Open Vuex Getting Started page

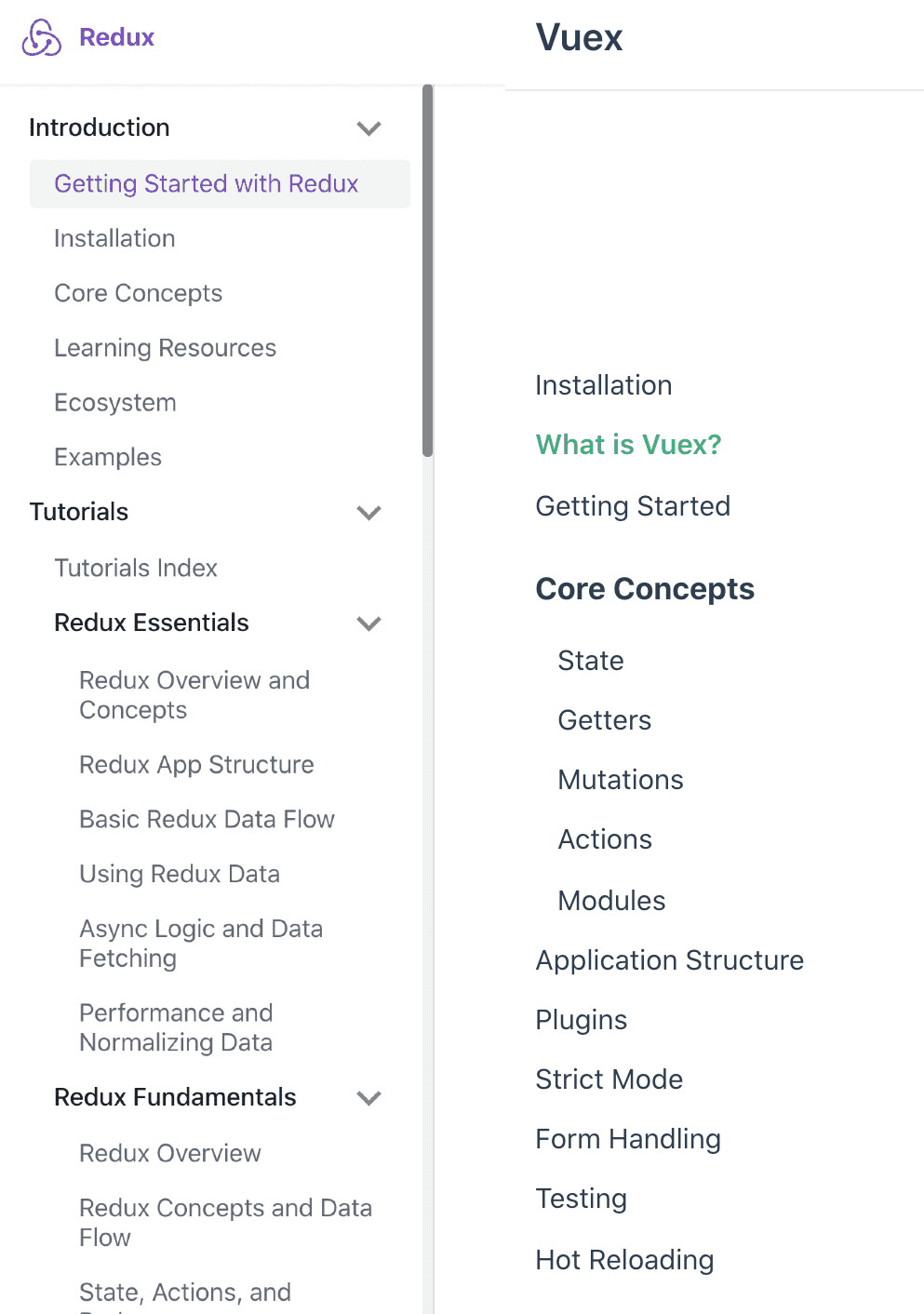633,506
